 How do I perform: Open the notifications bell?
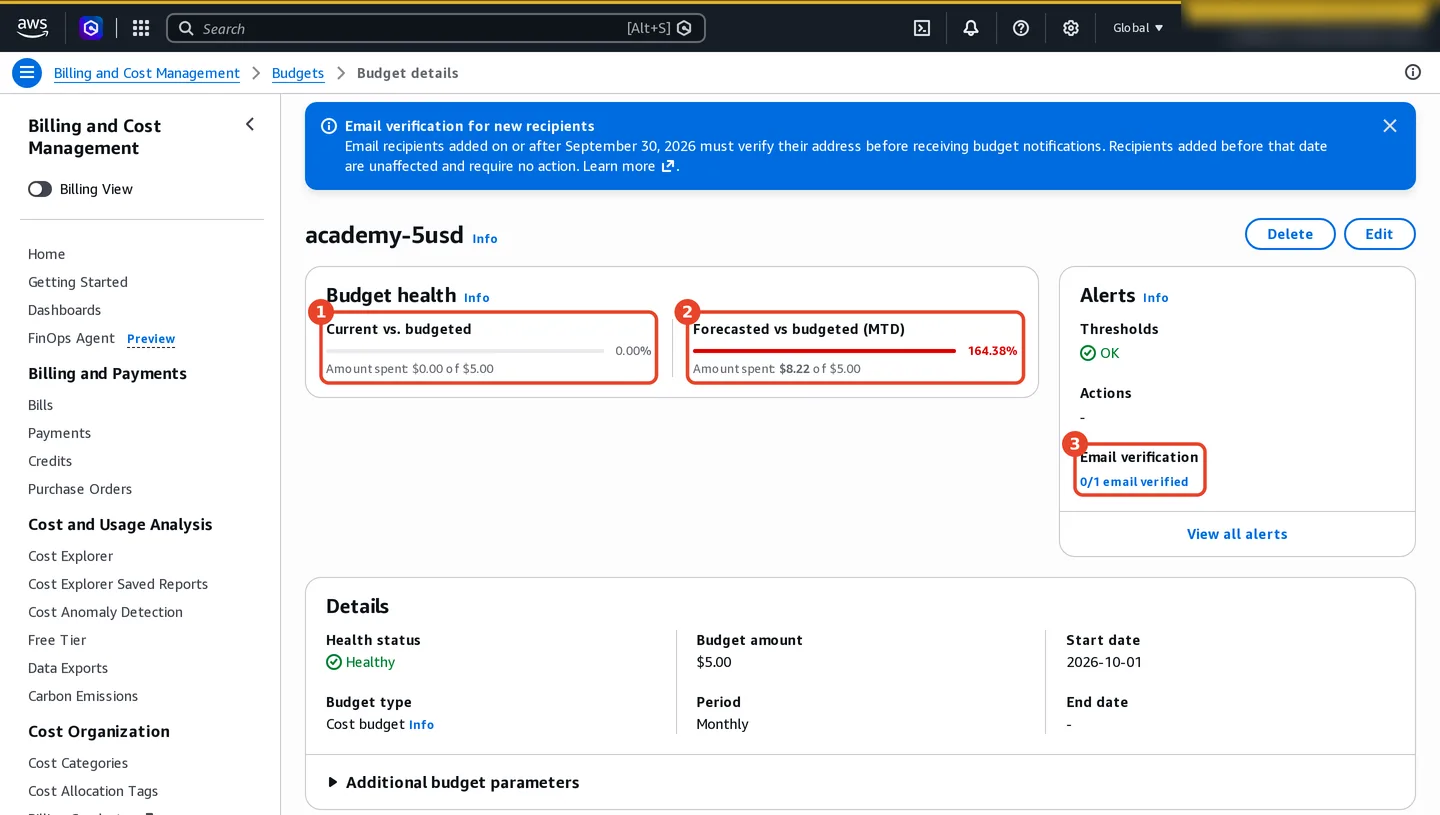pyautogui.click(x=971, y=28)
